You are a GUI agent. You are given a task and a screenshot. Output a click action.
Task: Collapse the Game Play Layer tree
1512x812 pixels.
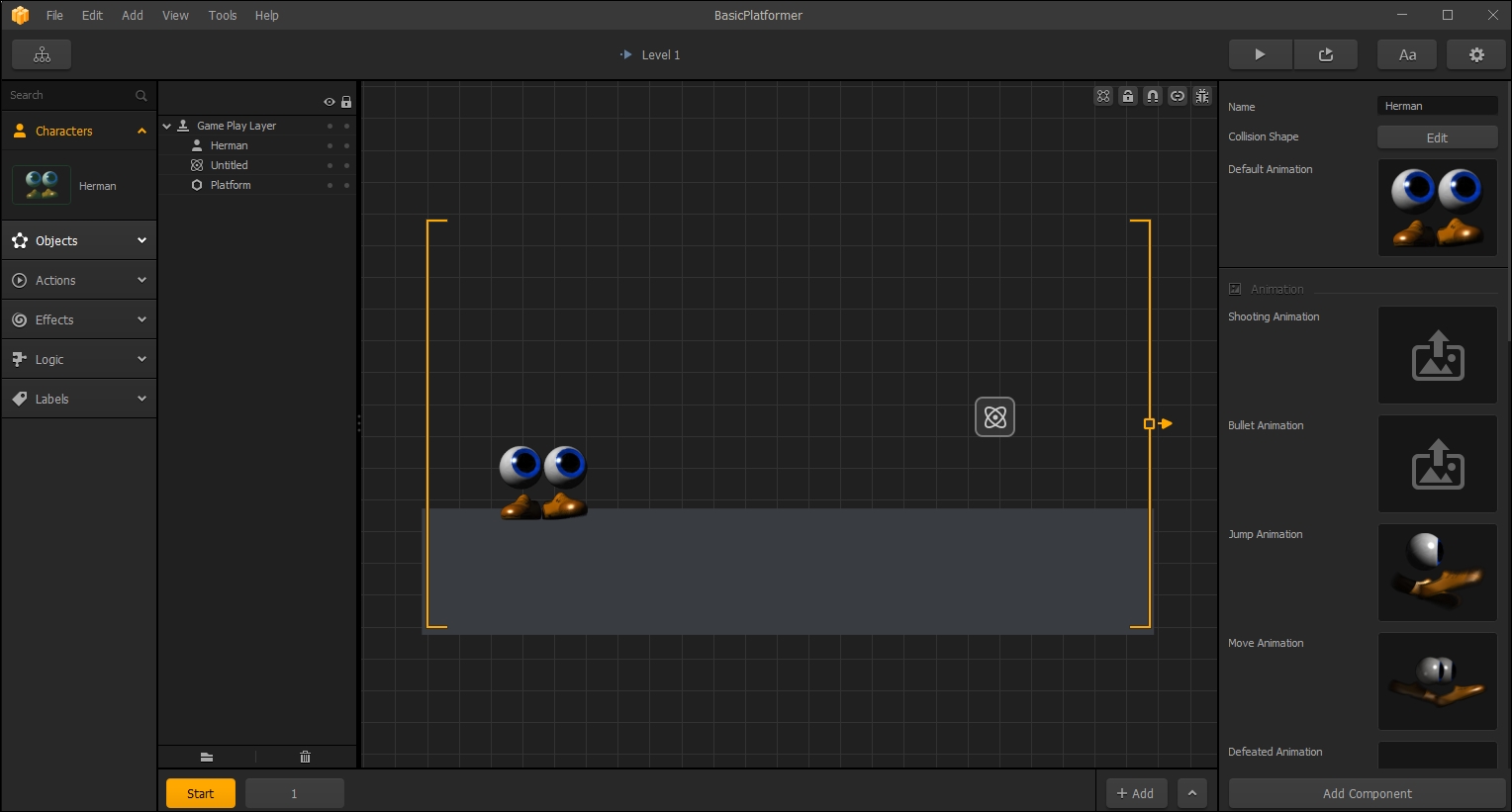[x=167, y=126]
